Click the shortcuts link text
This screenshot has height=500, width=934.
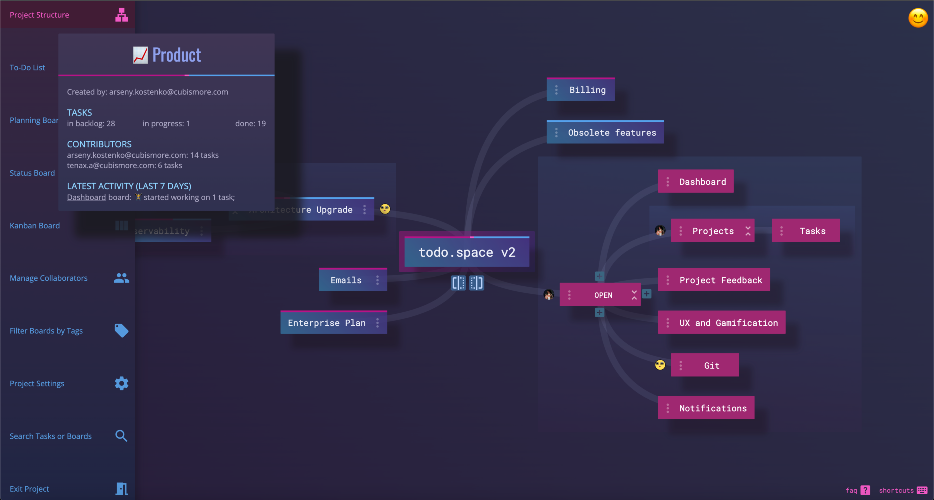(896, 490)
